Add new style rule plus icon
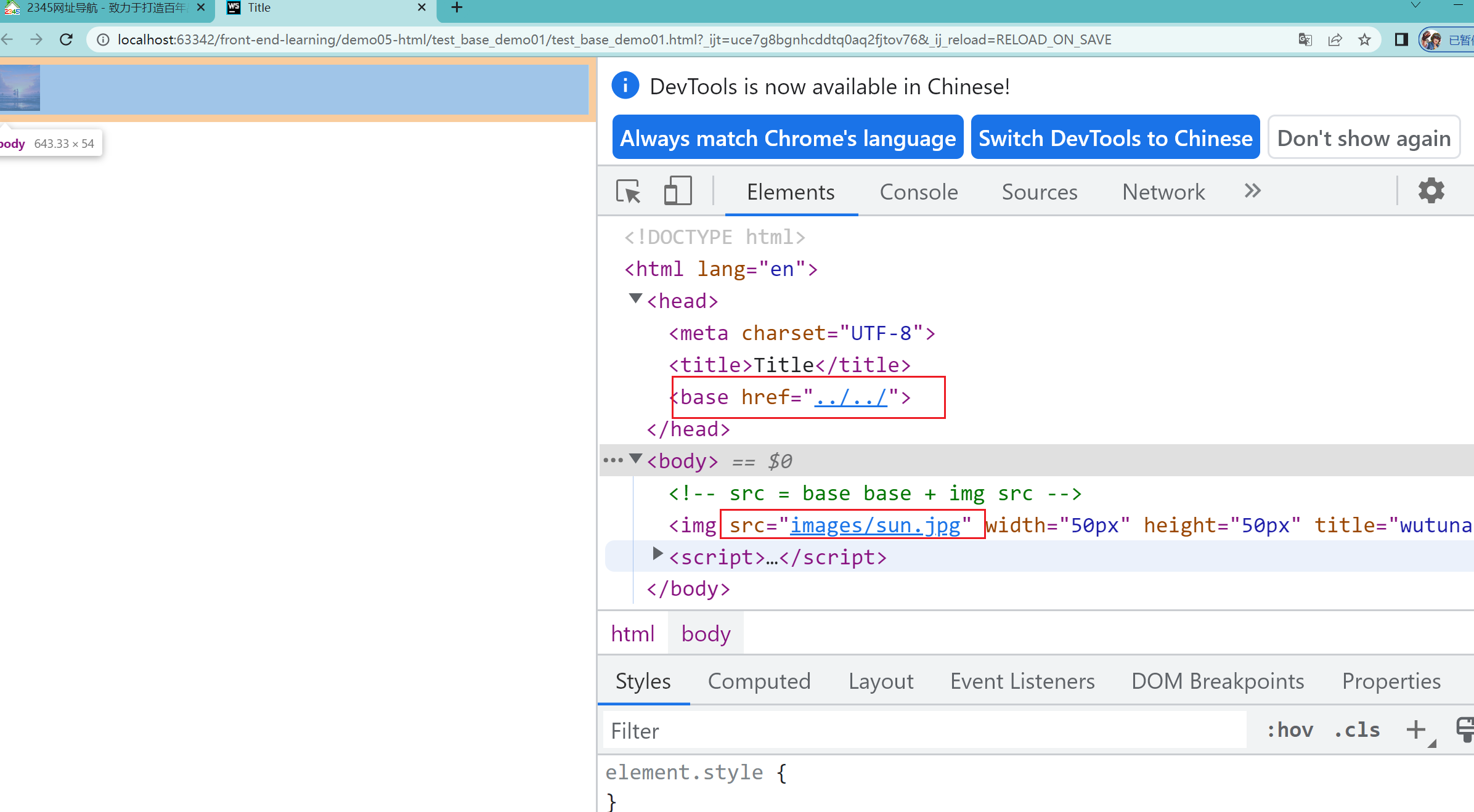 point(1416,730)
